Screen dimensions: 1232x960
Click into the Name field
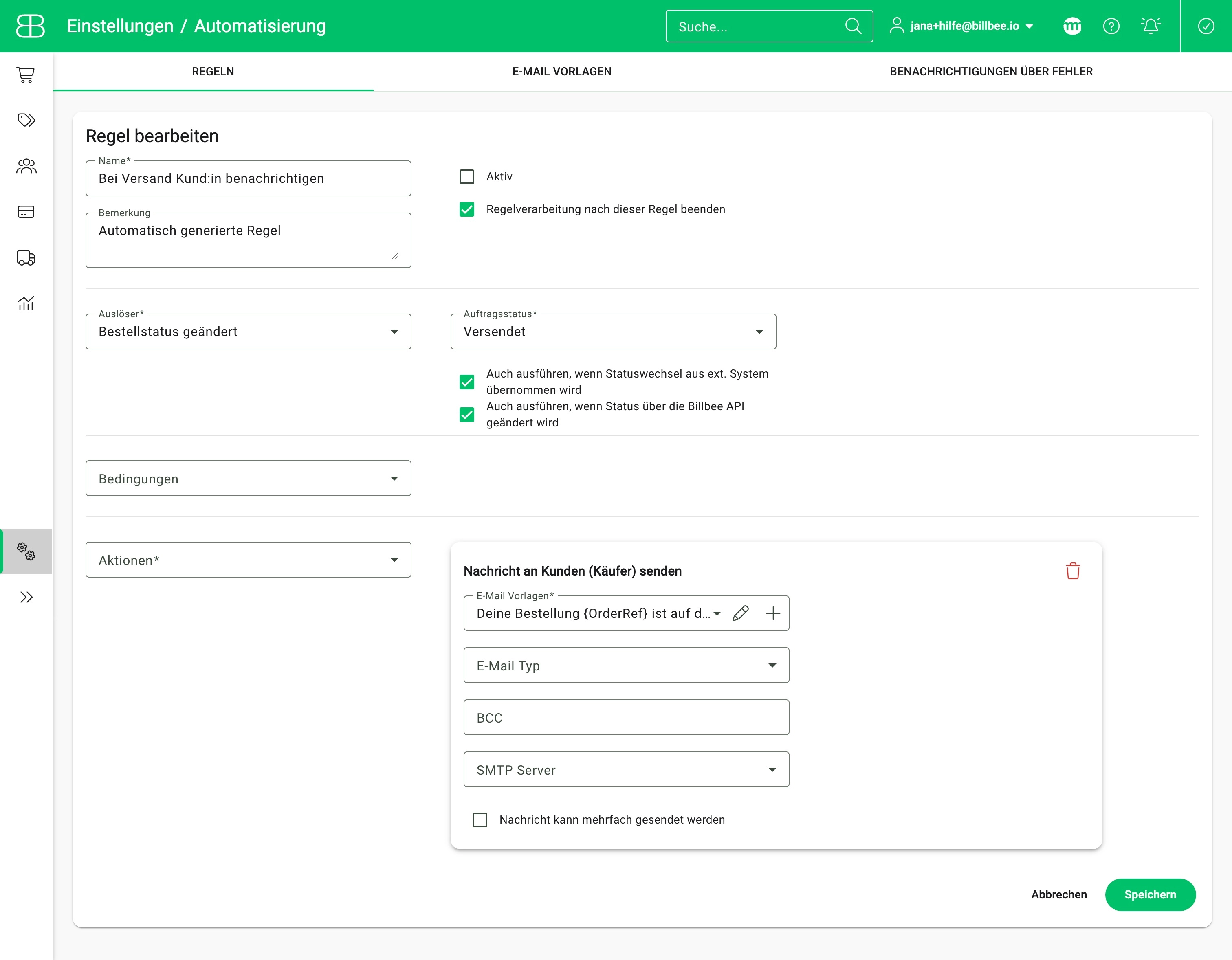pos(248,179)
